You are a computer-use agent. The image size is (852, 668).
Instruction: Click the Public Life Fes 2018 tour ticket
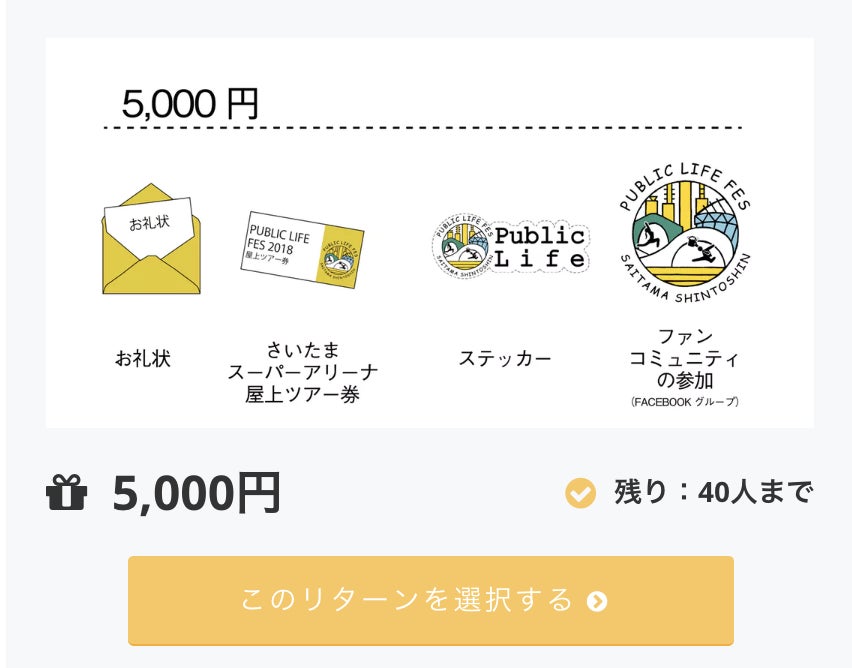[304, 250]
